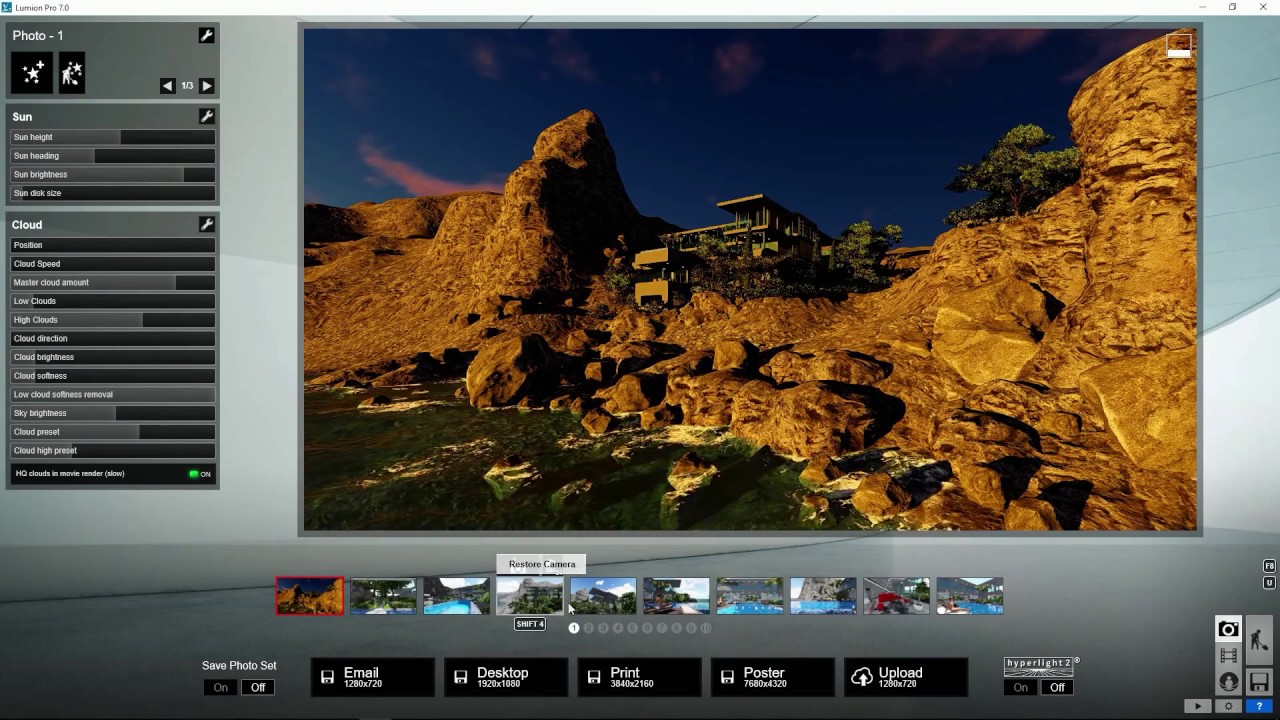1280x720 pixels.
Task: Select the sixth photo thumbnail
Action: pos(676,596)
